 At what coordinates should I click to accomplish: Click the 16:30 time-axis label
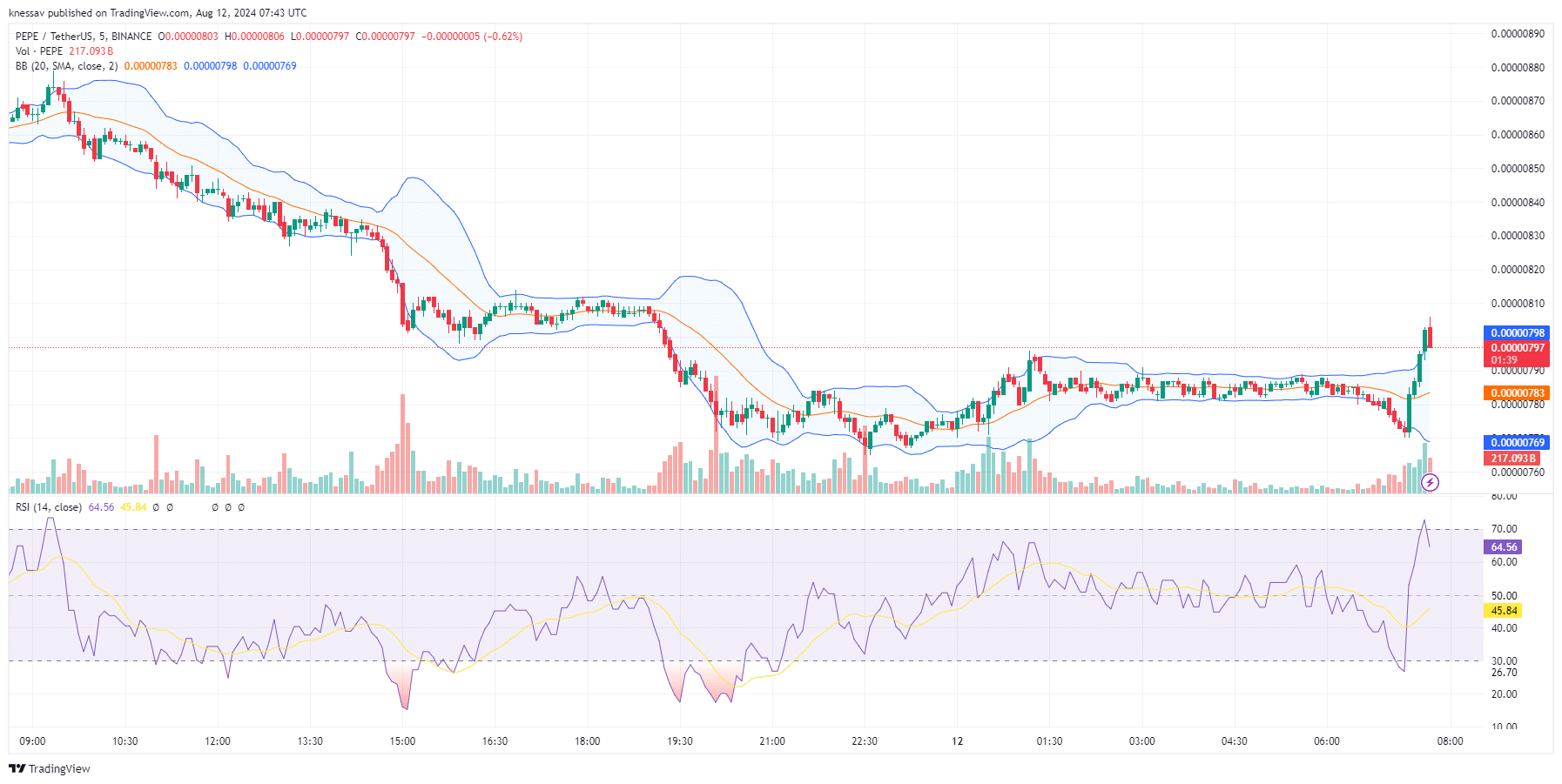(495, 741)
